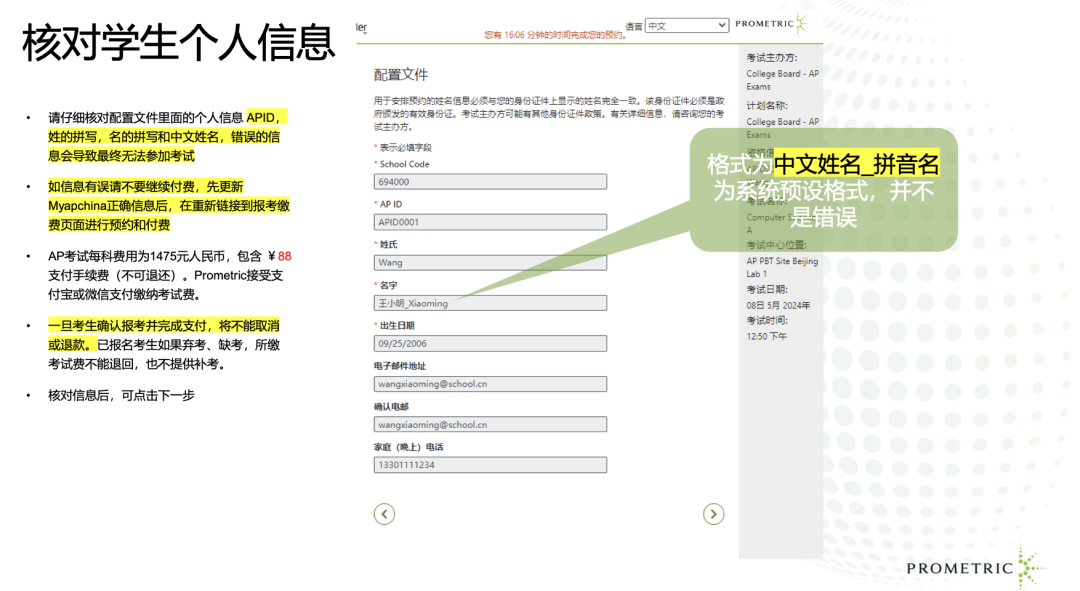Screen dimensions: 1080x591
Task: Click the 家庭（晚上）电话 label
Action: click(x=408, y=447)
